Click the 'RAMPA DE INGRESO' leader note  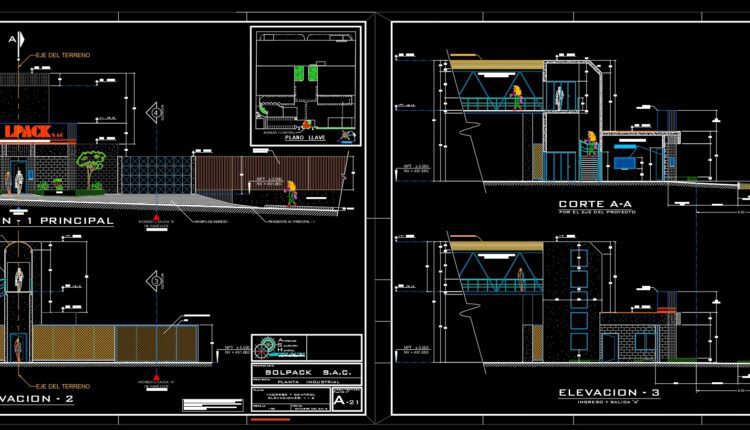[210, 221]
